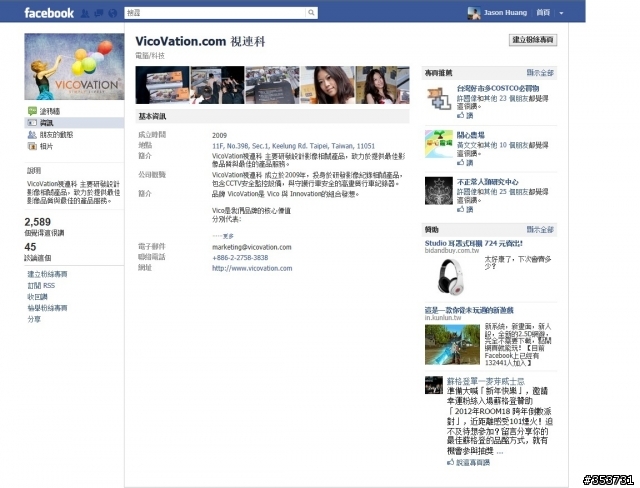640x488 pixels.
Task: Open the 蘇格登單一麥芽威士忌 ad title
Action: [485, 381]
